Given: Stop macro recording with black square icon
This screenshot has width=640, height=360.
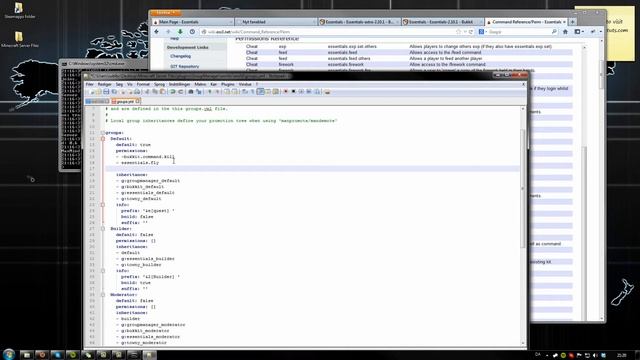Looking at the screenshot, I should coord(293,91).
